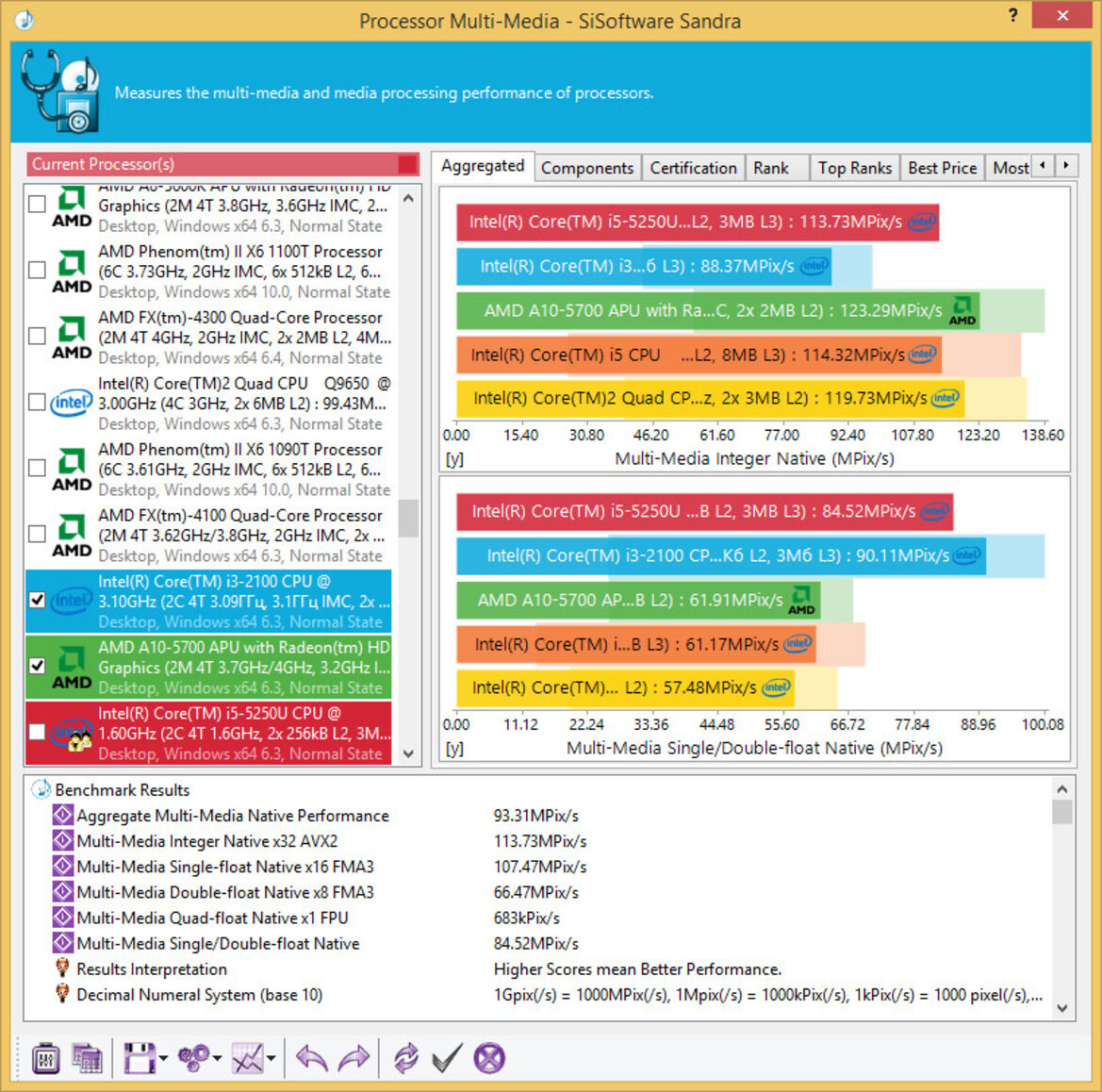Click the icon beside Multi-Media Quad-float Native x1 FPU
This screenshot has width=1102, height=1092.
[x=62, y=918]
